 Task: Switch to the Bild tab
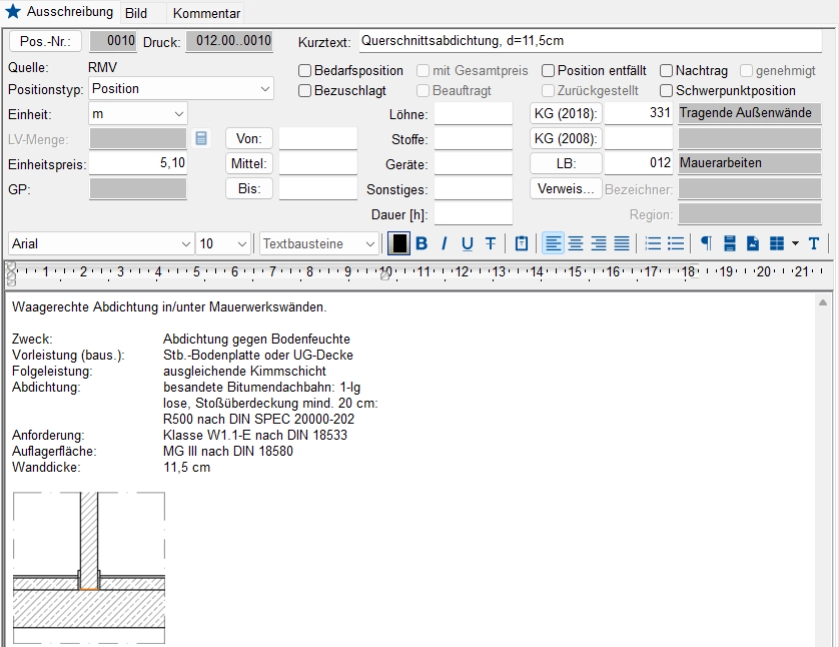tap(135, 14)
